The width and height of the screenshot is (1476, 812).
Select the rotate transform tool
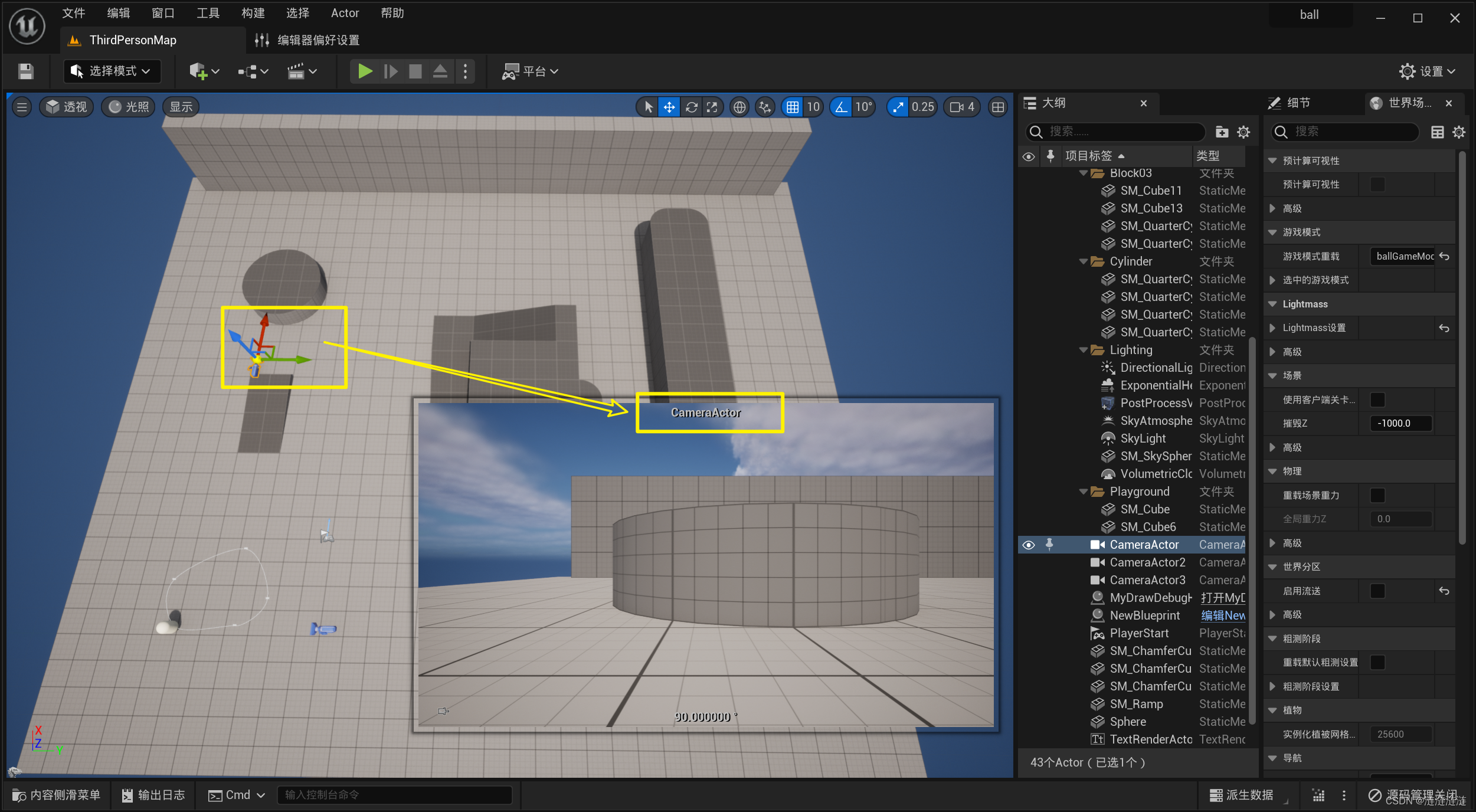691,107
